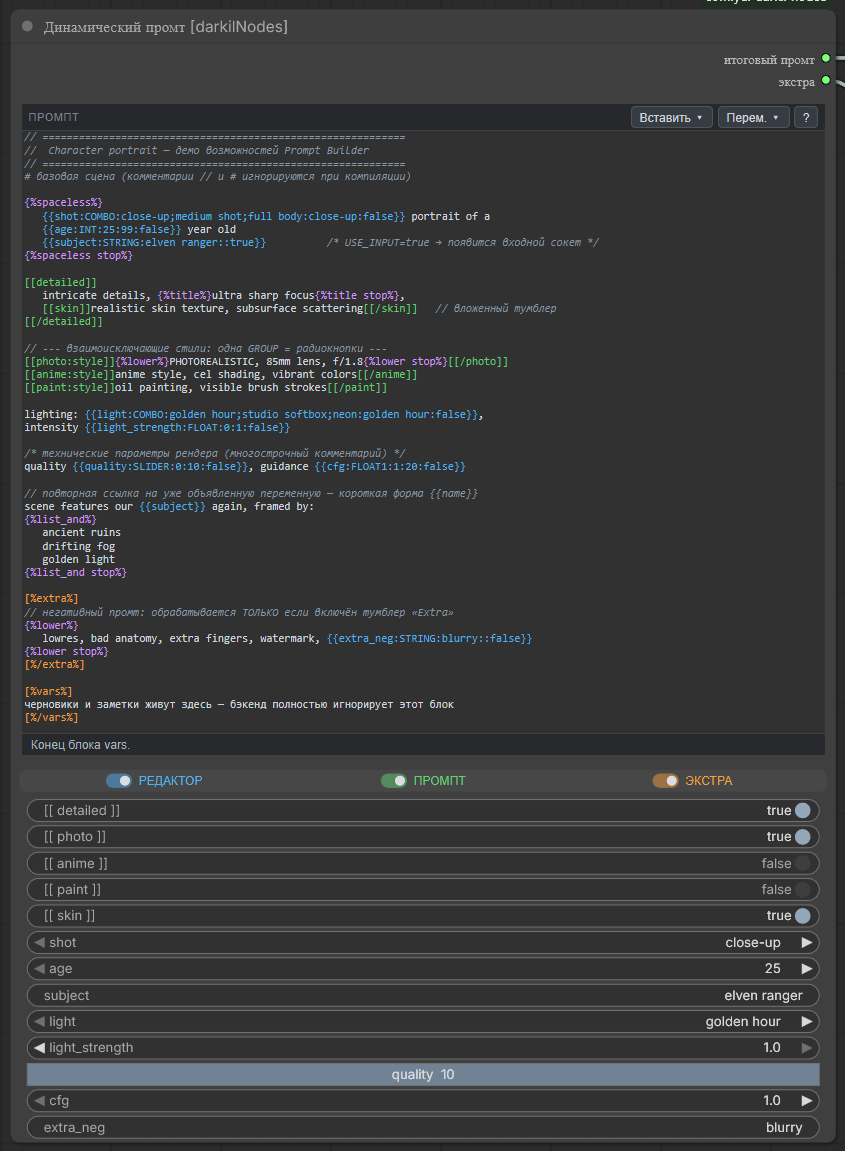Open the Вставить dropdown menu
845x1151 pixels.
(x=671, y=117)
